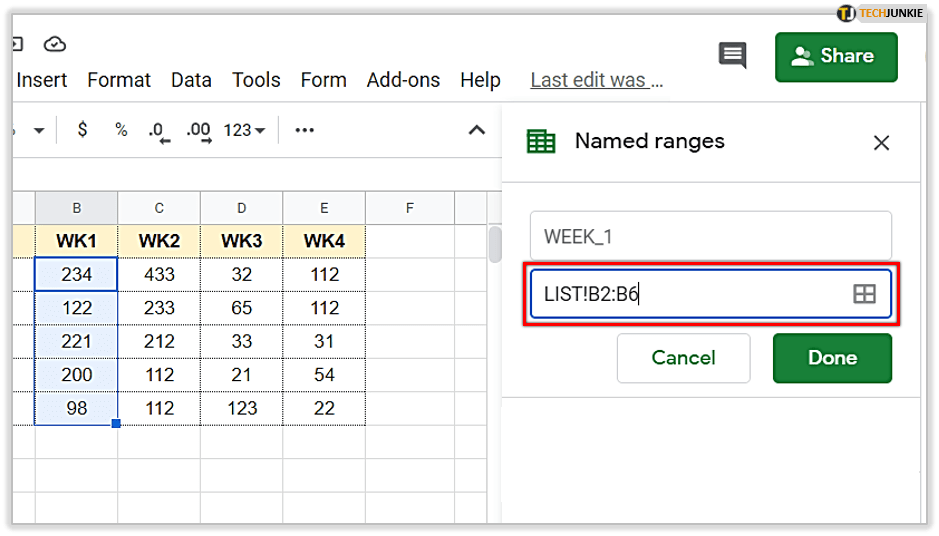Screen dimensions: 939x536
Task: Click the LIST!B2:B6 range input field
Action: 690,294
